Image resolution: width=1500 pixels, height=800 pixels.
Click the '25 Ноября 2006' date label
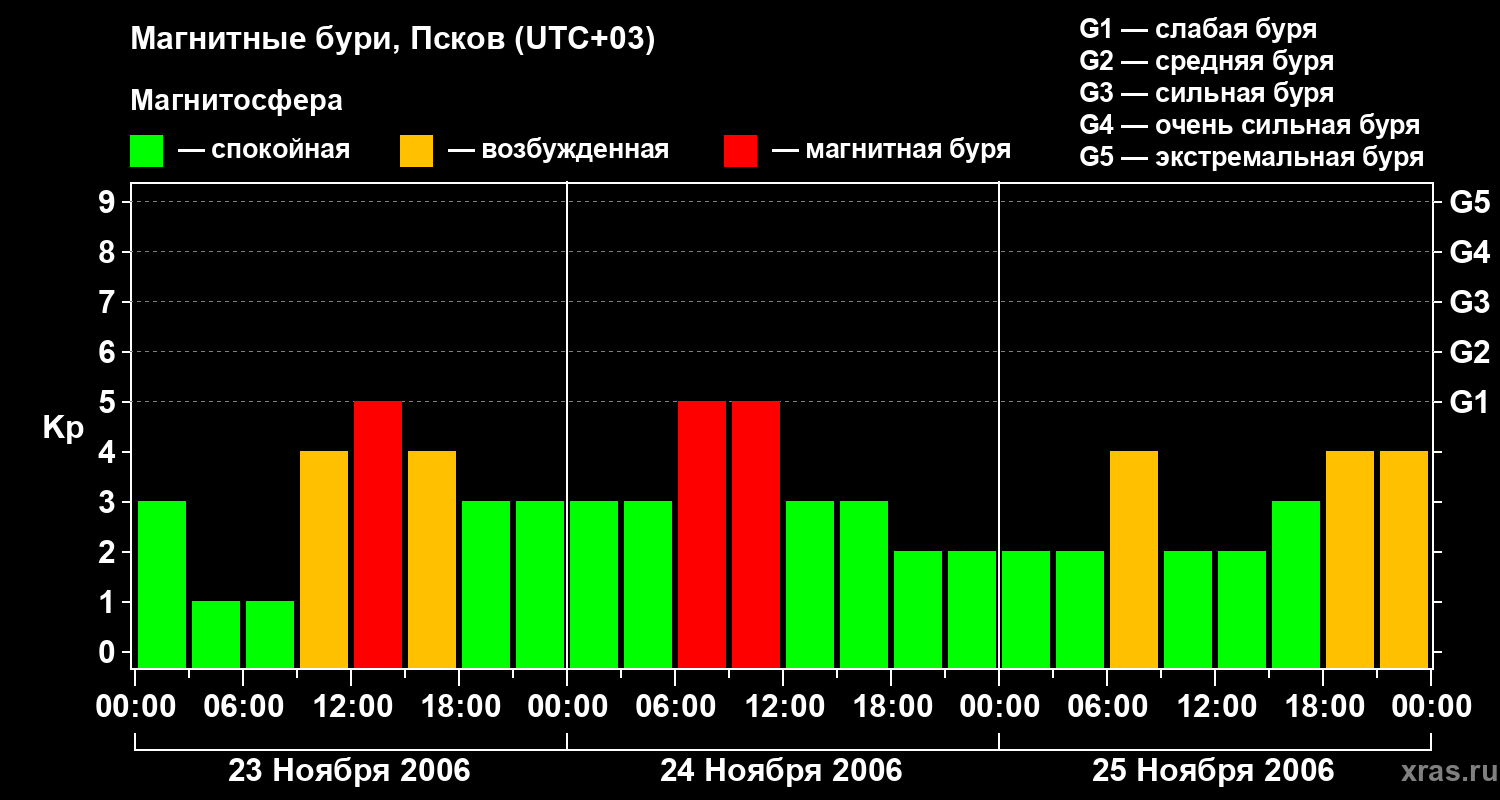coord(1213,770)
